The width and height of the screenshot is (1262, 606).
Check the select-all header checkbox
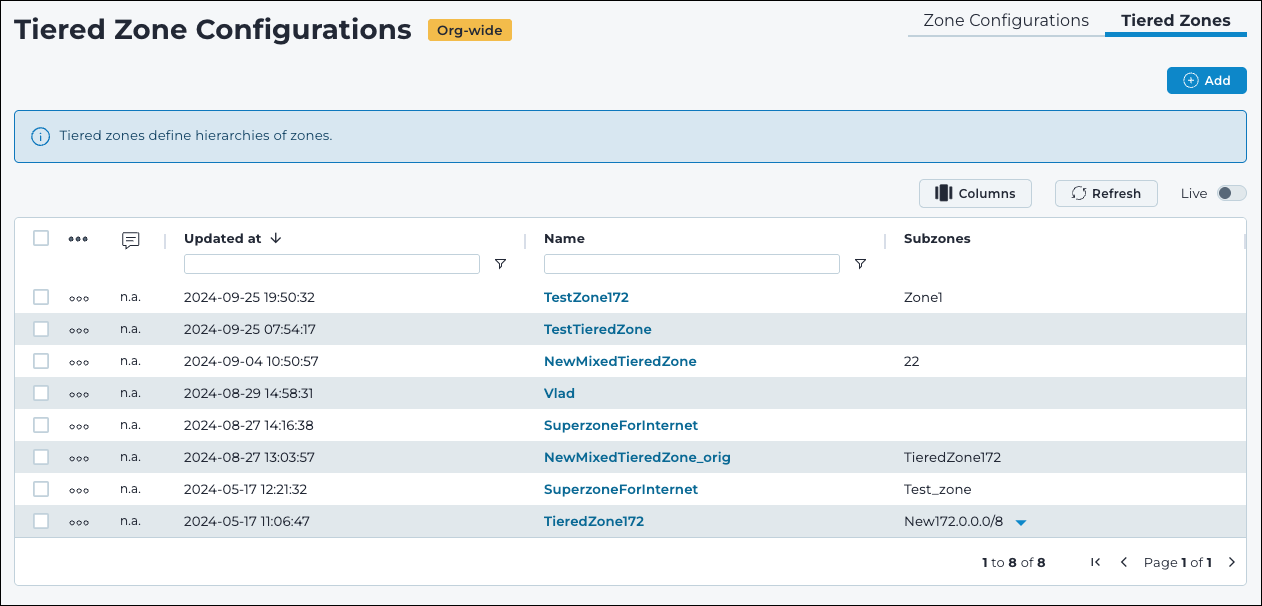pyautogui.click(x=41, y=238)
